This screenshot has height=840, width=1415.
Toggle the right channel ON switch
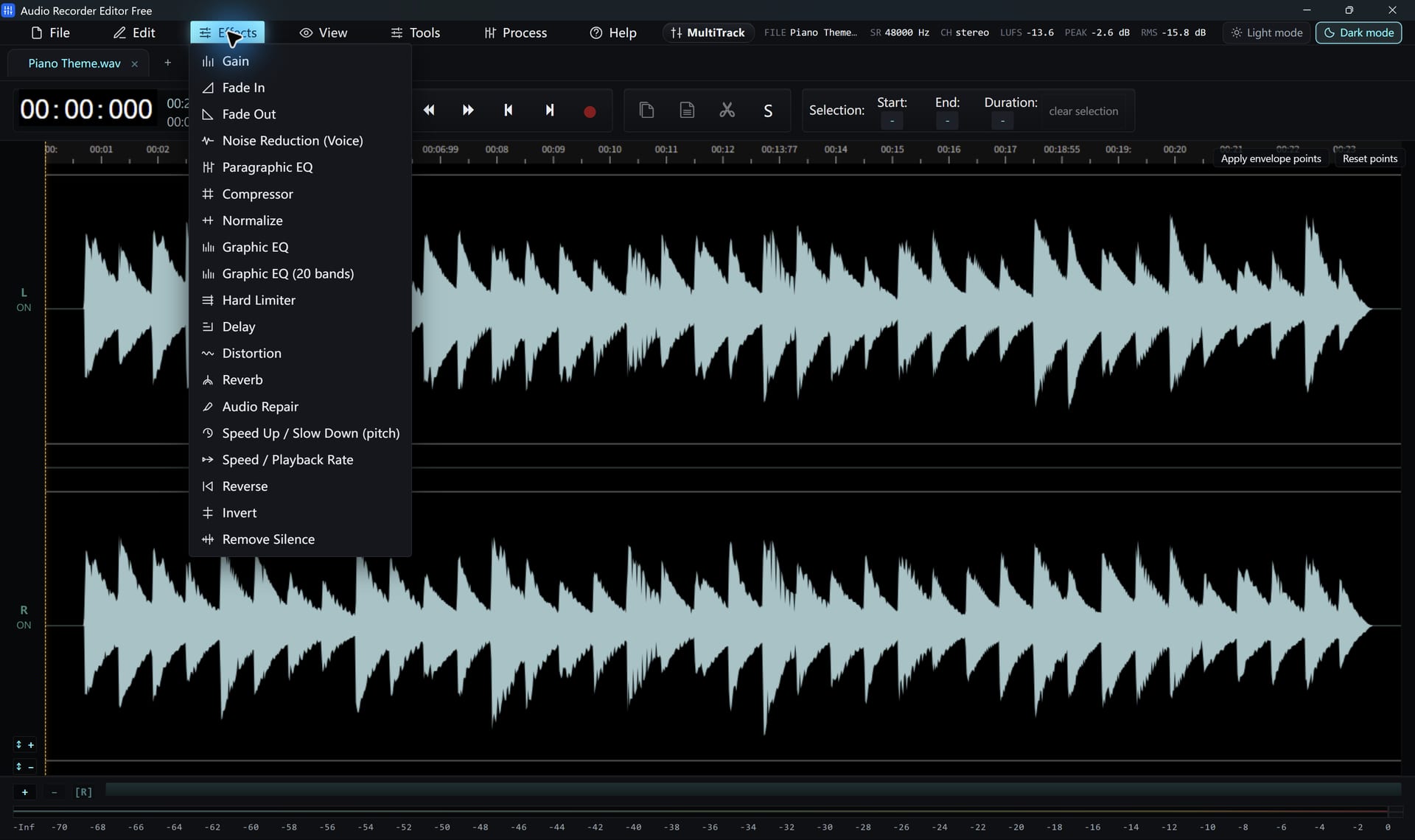pos(24,626)
